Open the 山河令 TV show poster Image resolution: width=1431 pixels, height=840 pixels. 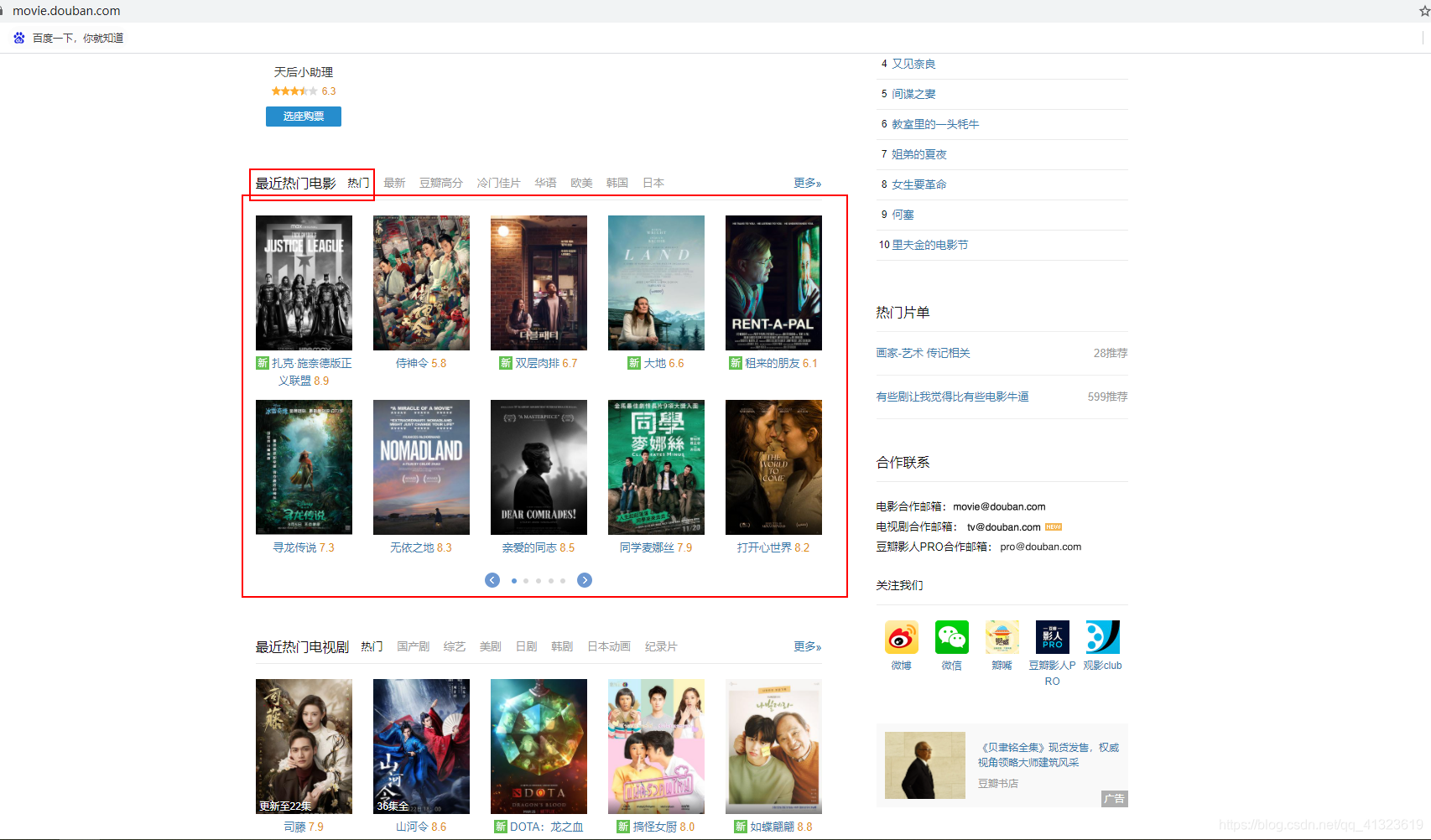[421, 746]
